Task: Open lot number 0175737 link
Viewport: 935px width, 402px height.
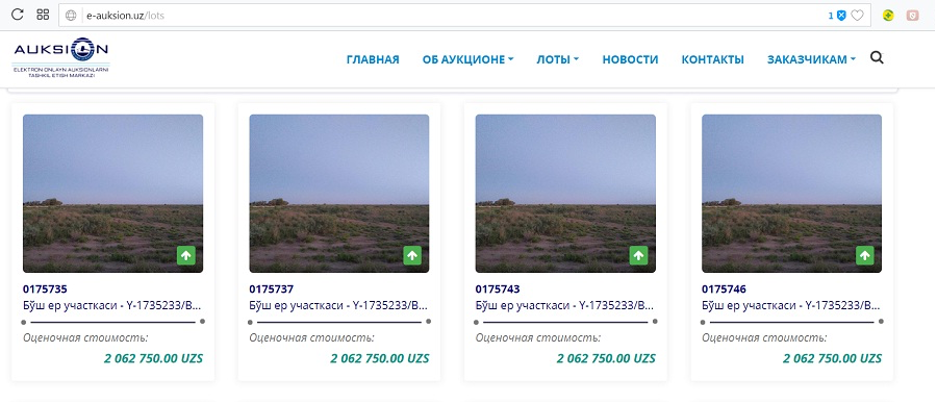Action: click(x=271, y=289)
